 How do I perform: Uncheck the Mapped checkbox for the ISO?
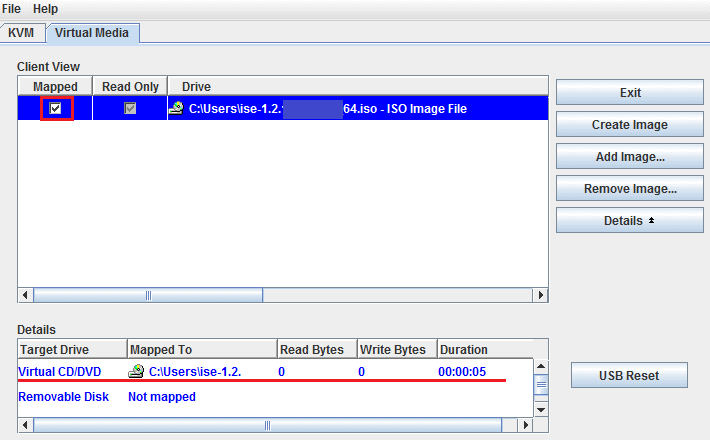coord(56,108)
